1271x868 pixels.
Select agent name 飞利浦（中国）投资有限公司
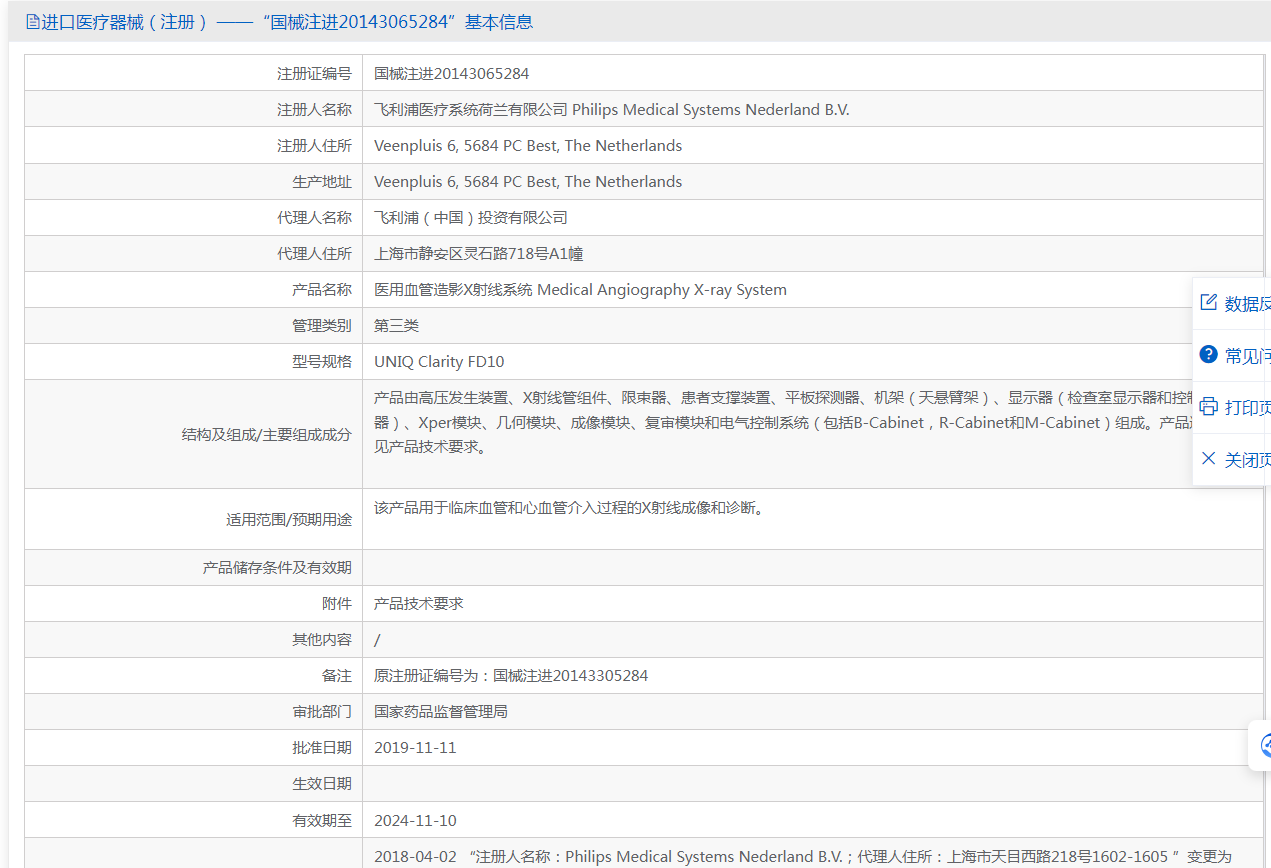coord(471,217)
